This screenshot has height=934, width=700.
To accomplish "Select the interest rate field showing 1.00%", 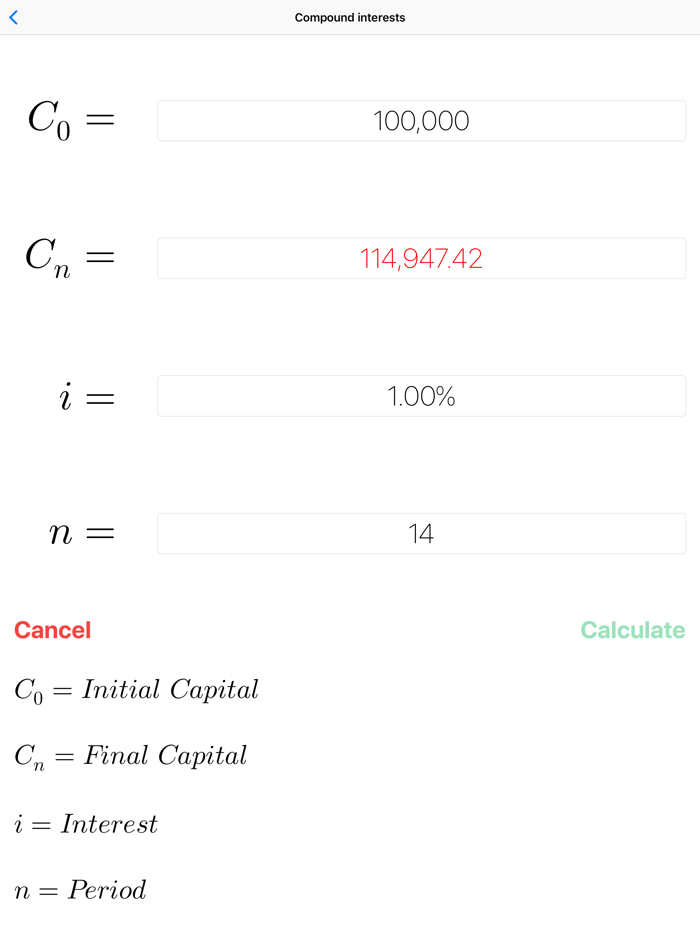I will (x=421, y=396).
